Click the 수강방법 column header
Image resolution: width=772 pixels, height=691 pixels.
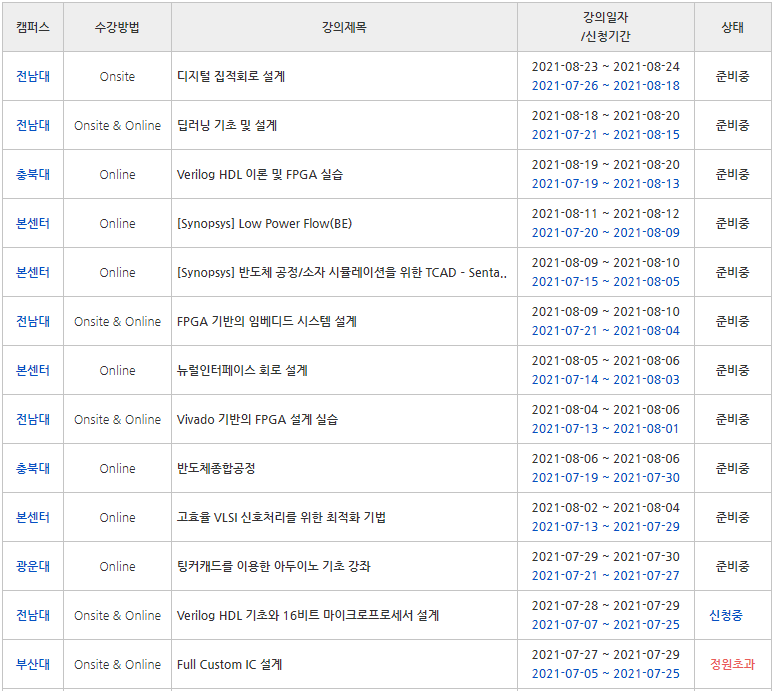pos(117,27)
